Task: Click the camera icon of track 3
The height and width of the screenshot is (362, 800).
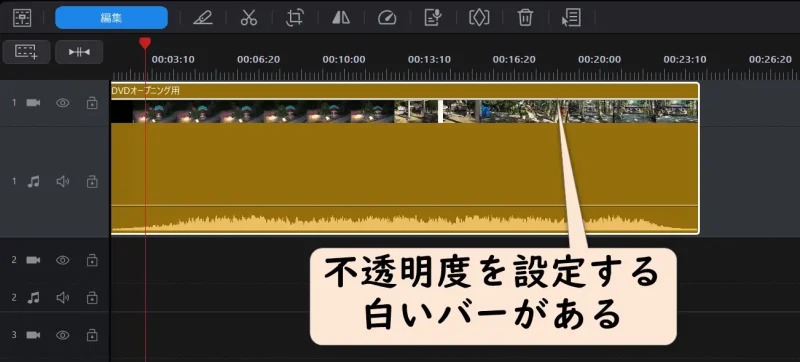Action: [33, 335]
